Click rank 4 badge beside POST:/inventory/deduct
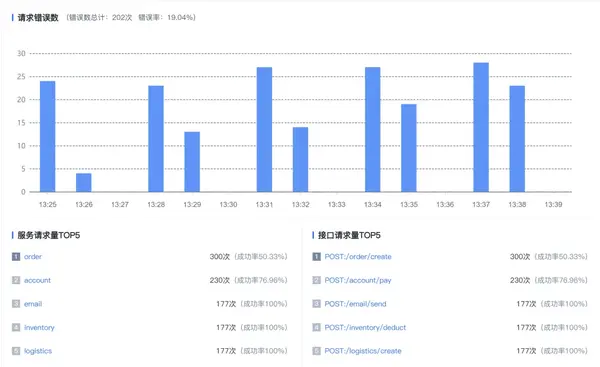The image size is (600, 367). [316, 328]
